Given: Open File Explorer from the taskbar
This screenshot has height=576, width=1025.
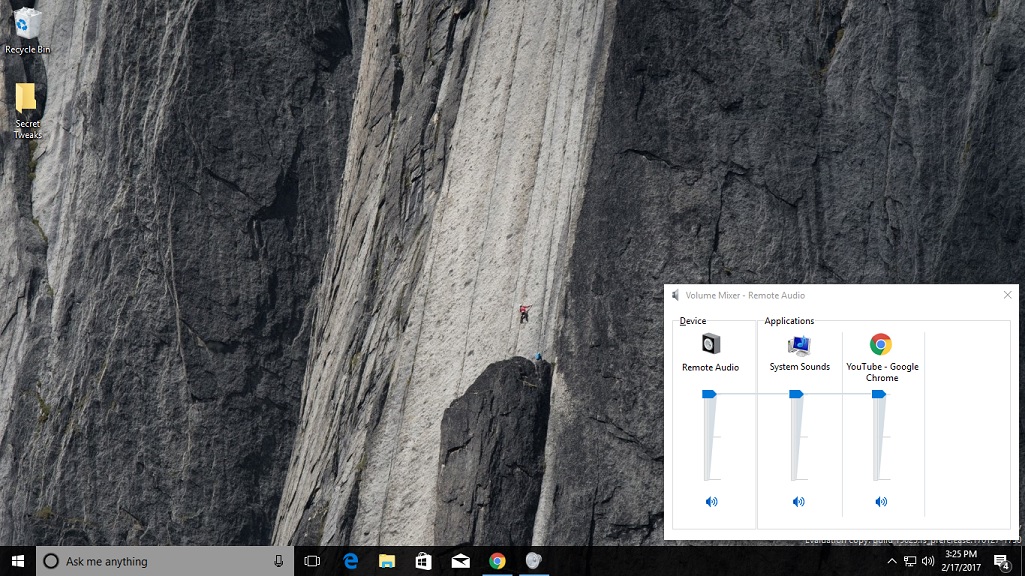Looking at the screenshot, I should [x=387, y=561].
